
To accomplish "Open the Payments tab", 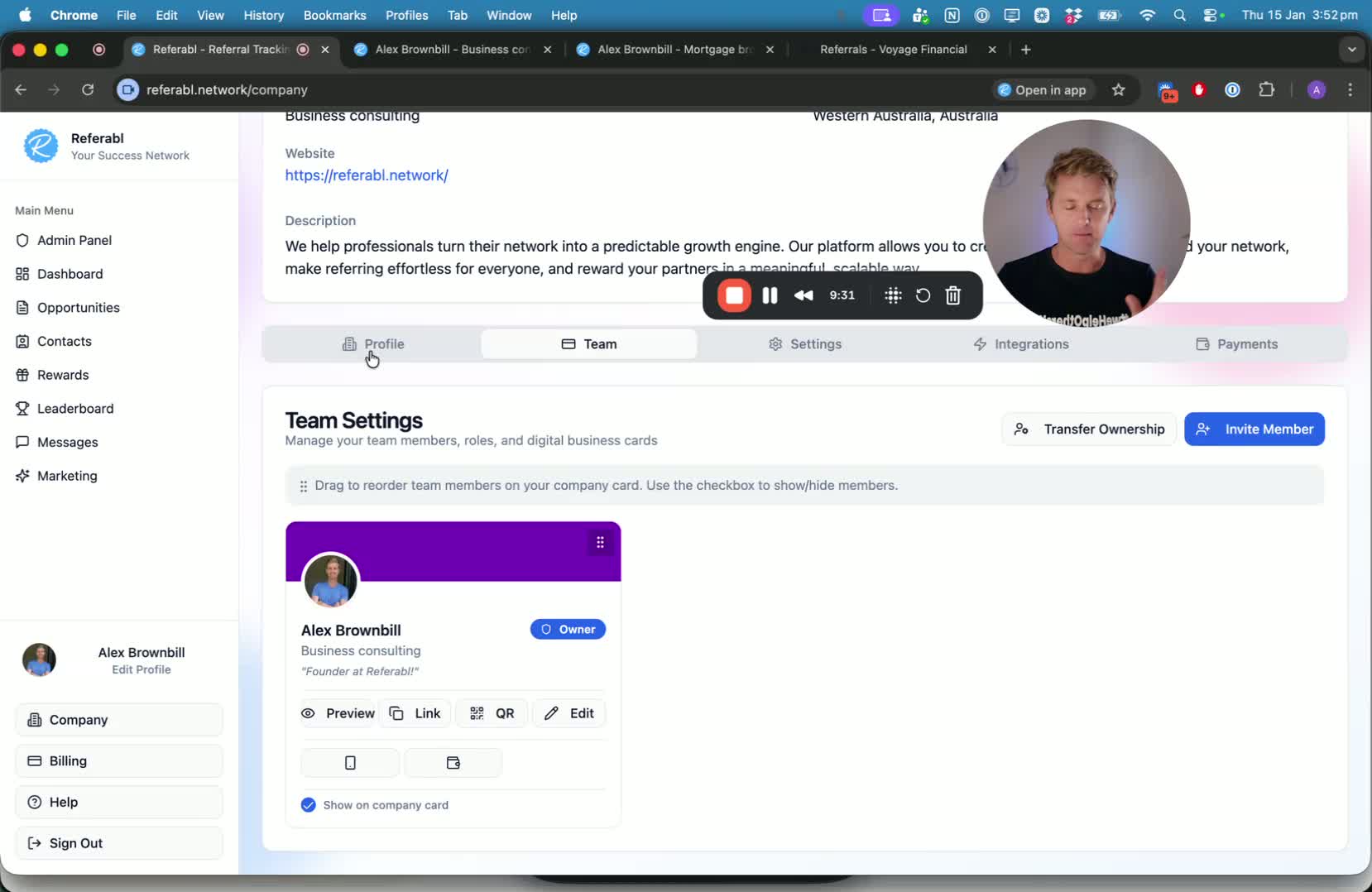I will pos(1237,344).
